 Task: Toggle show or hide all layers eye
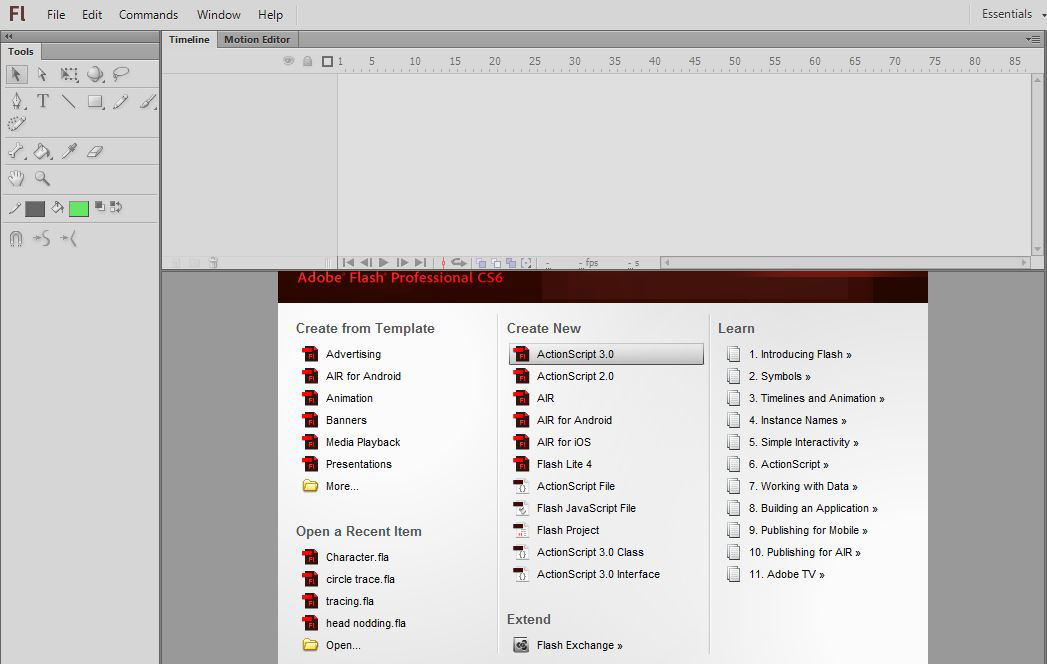288,61
